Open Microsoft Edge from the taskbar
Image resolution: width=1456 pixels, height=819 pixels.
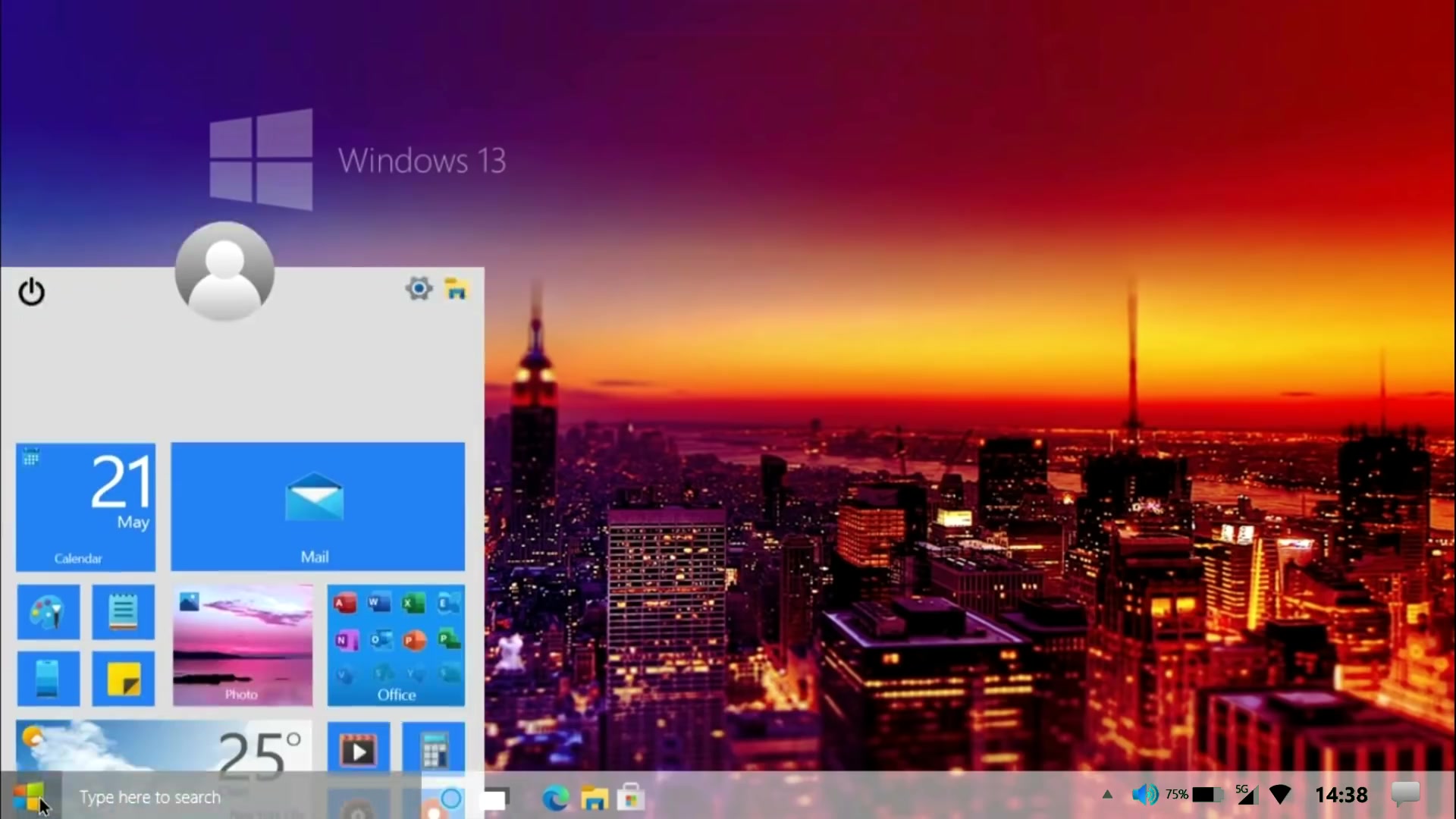(556, 798)
